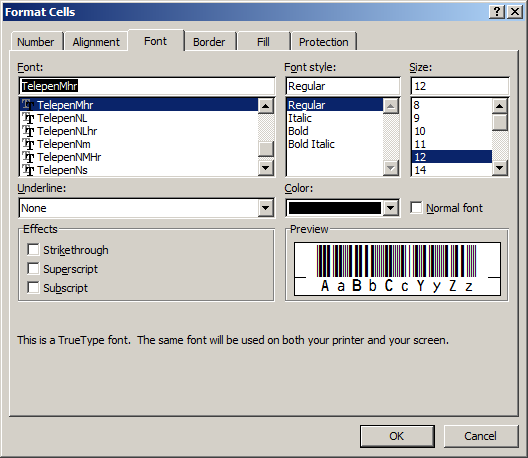Click the TrueType icon beside TelepenNs
This screenshot has height=458, width=528.
28,170
